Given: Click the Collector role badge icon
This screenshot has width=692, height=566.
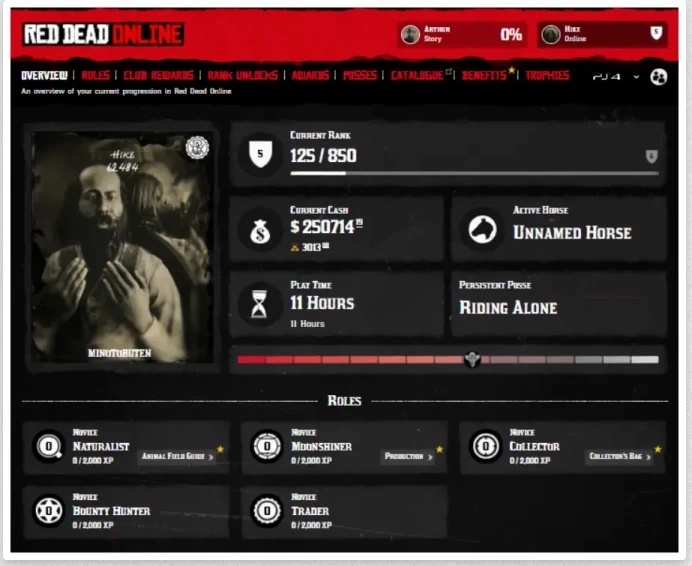Looking at the screenshot, I should click(485, 446).
